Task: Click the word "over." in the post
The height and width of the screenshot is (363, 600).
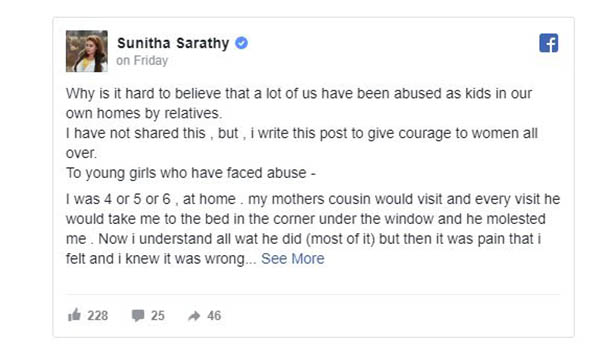Action: [x=81, y=153]
